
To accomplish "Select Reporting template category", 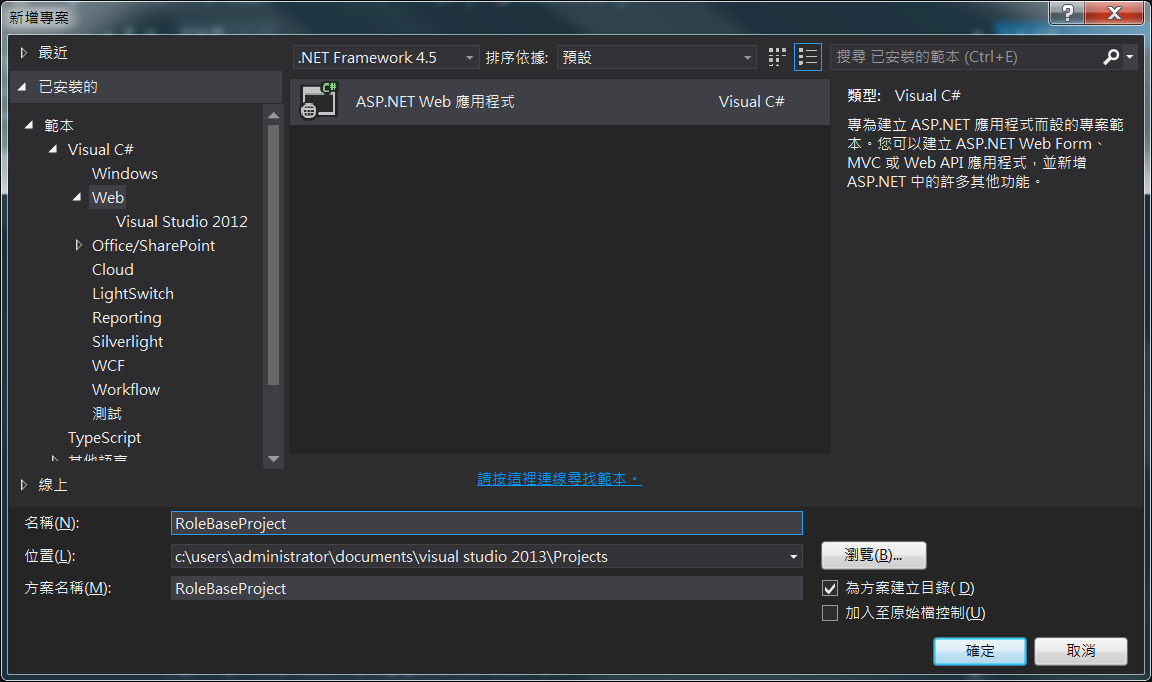I will (126, 317).
